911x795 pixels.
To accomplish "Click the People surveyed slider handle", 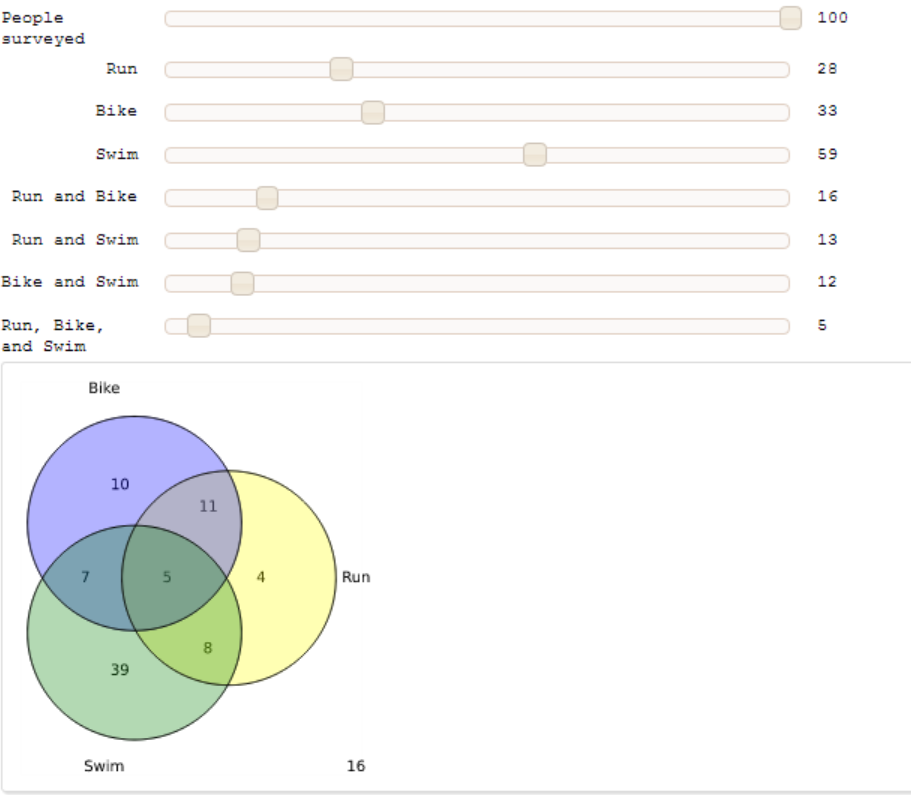I will (790, 18).
